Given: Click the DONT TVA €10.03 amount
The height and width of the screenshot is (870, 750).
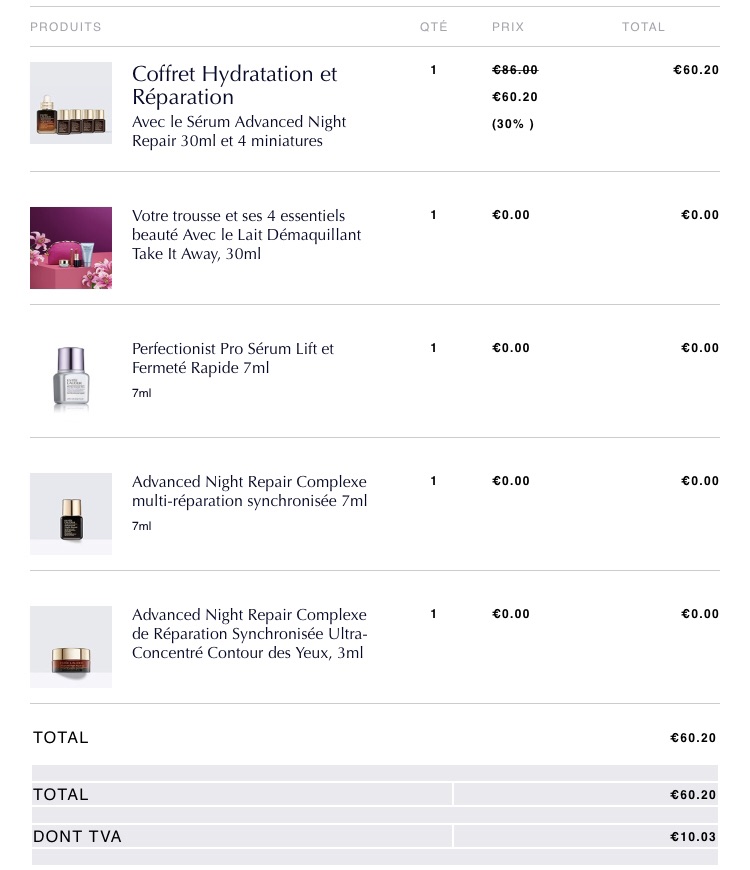Looking at the screenshot, I should [693, 837].
